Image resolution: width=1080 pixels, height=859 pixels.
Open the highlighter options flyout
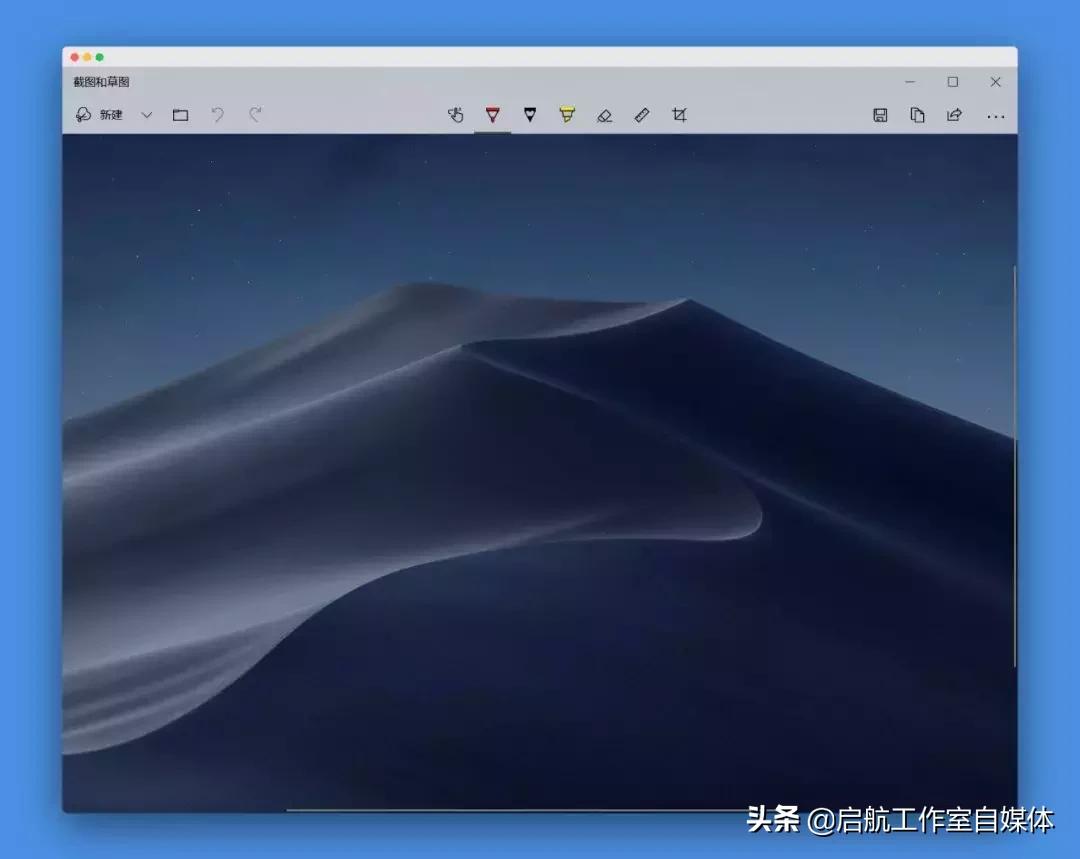(x=566, y=114)
